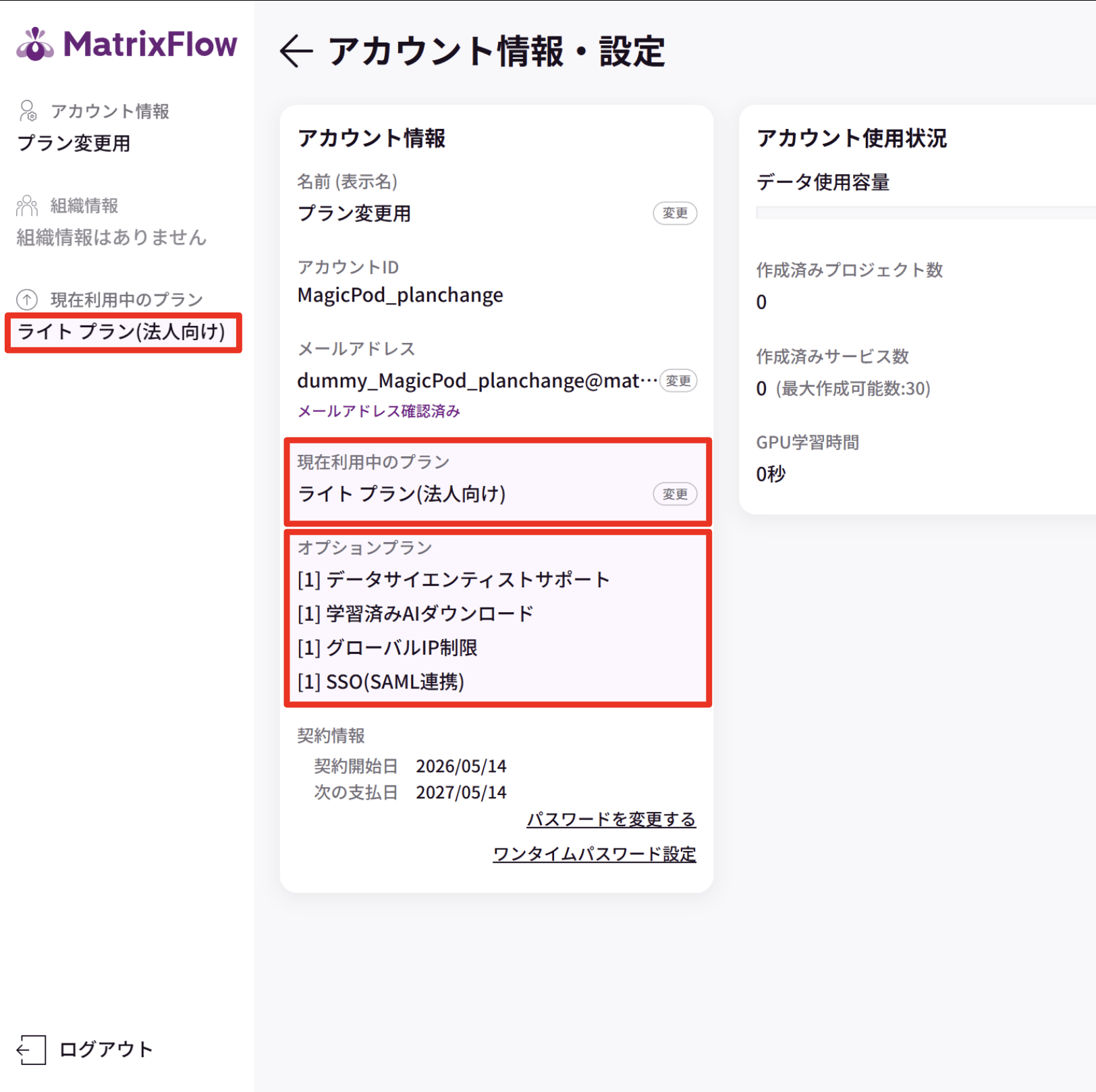Viewport: 1096px width, 1092px height.
Task: Click the back arrow beside アカウント情報・設定
Action: tap(296, 51)
